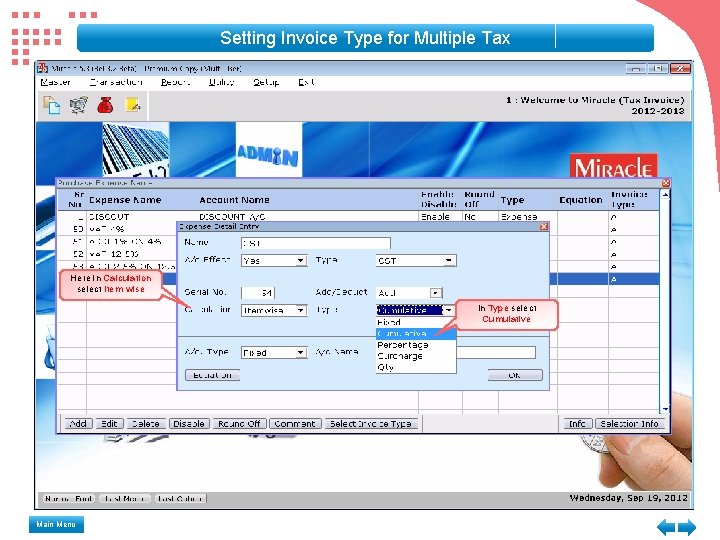Click the Expense type cell in DISCOUT row
Viewport: 720px width, 540px height.
coord(519,217)
